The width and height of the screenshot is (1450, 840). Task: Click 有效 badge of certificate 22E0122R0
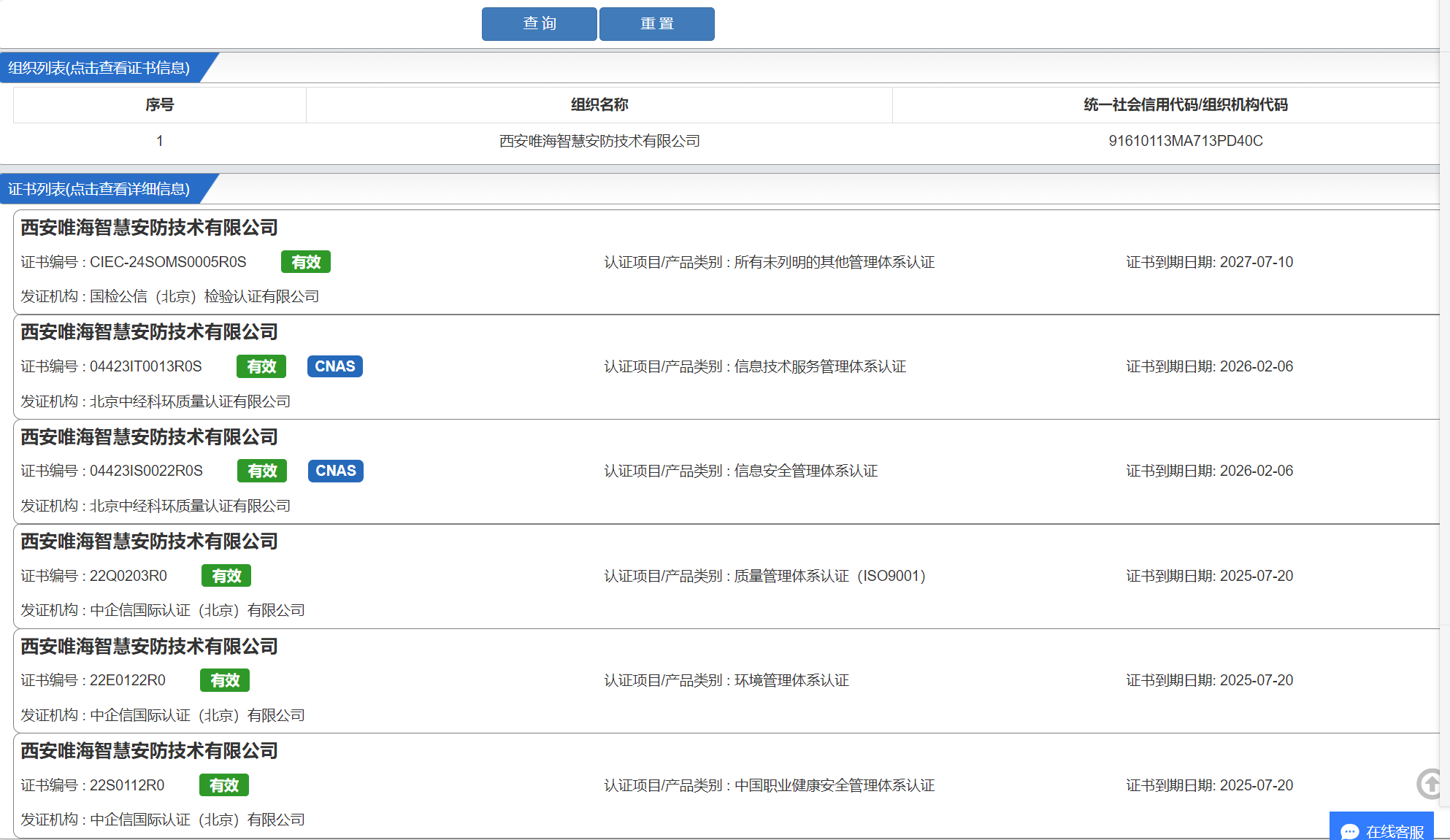point(225,680)
